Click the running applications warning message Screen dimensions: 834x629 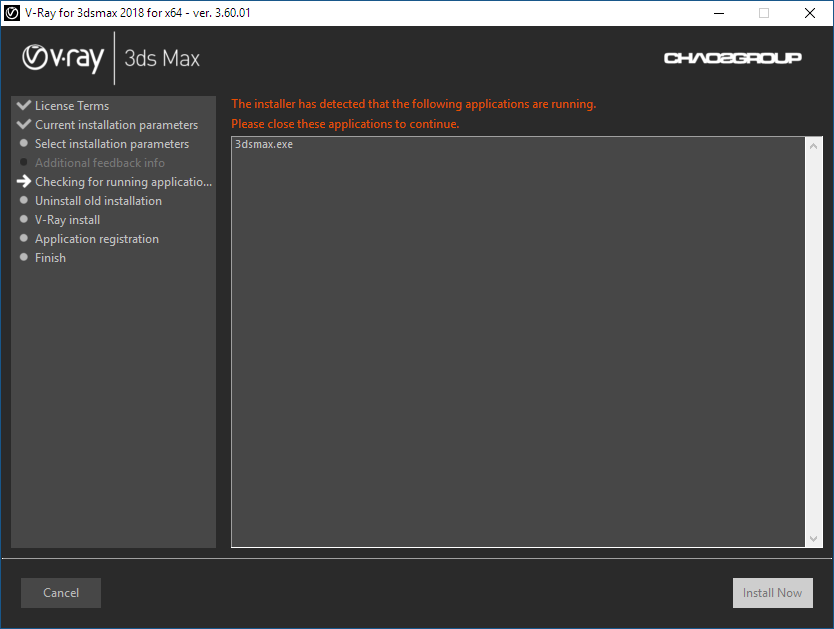[414, 104]
